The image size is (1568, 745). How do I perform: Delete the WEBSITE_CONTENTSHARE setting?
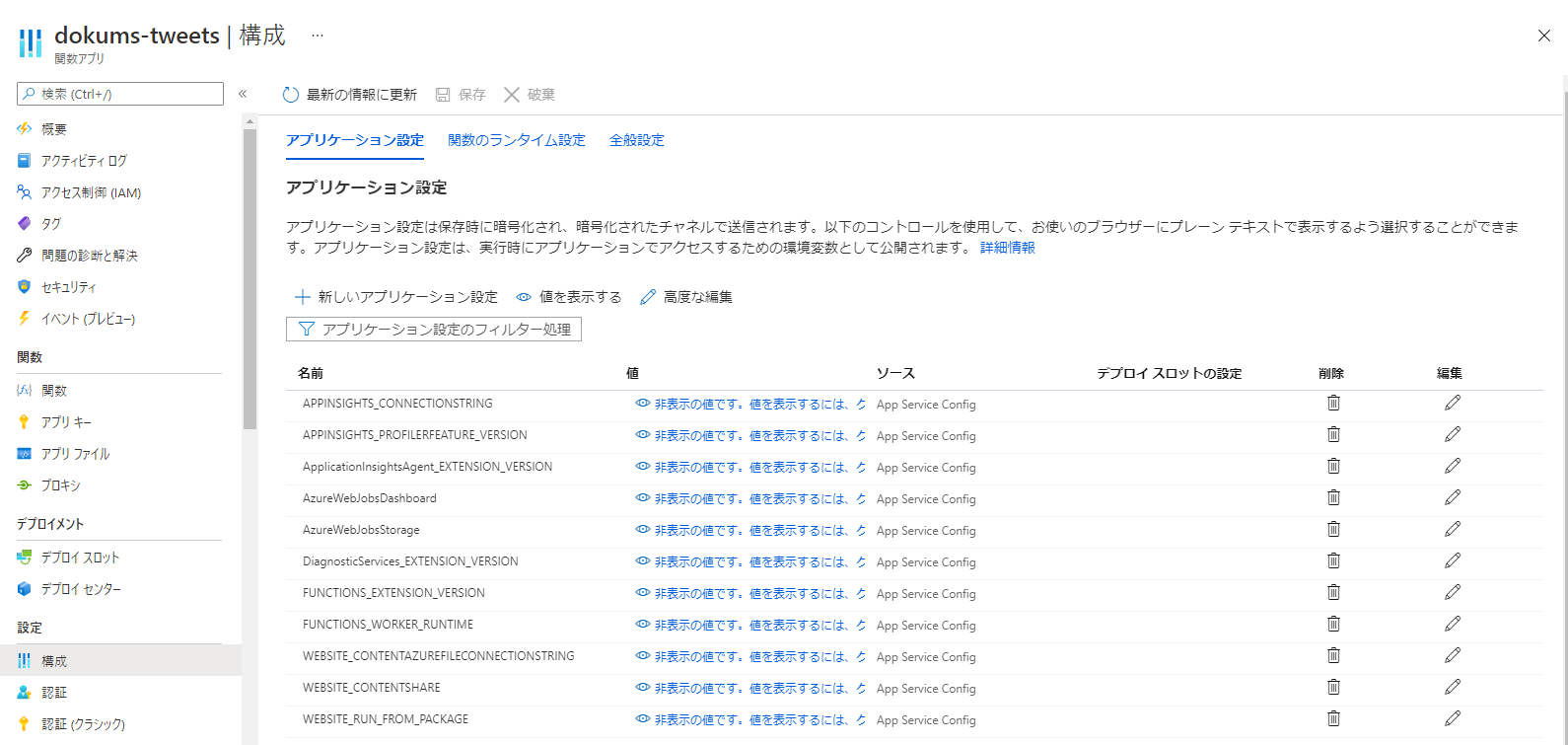click(1333, 687)
